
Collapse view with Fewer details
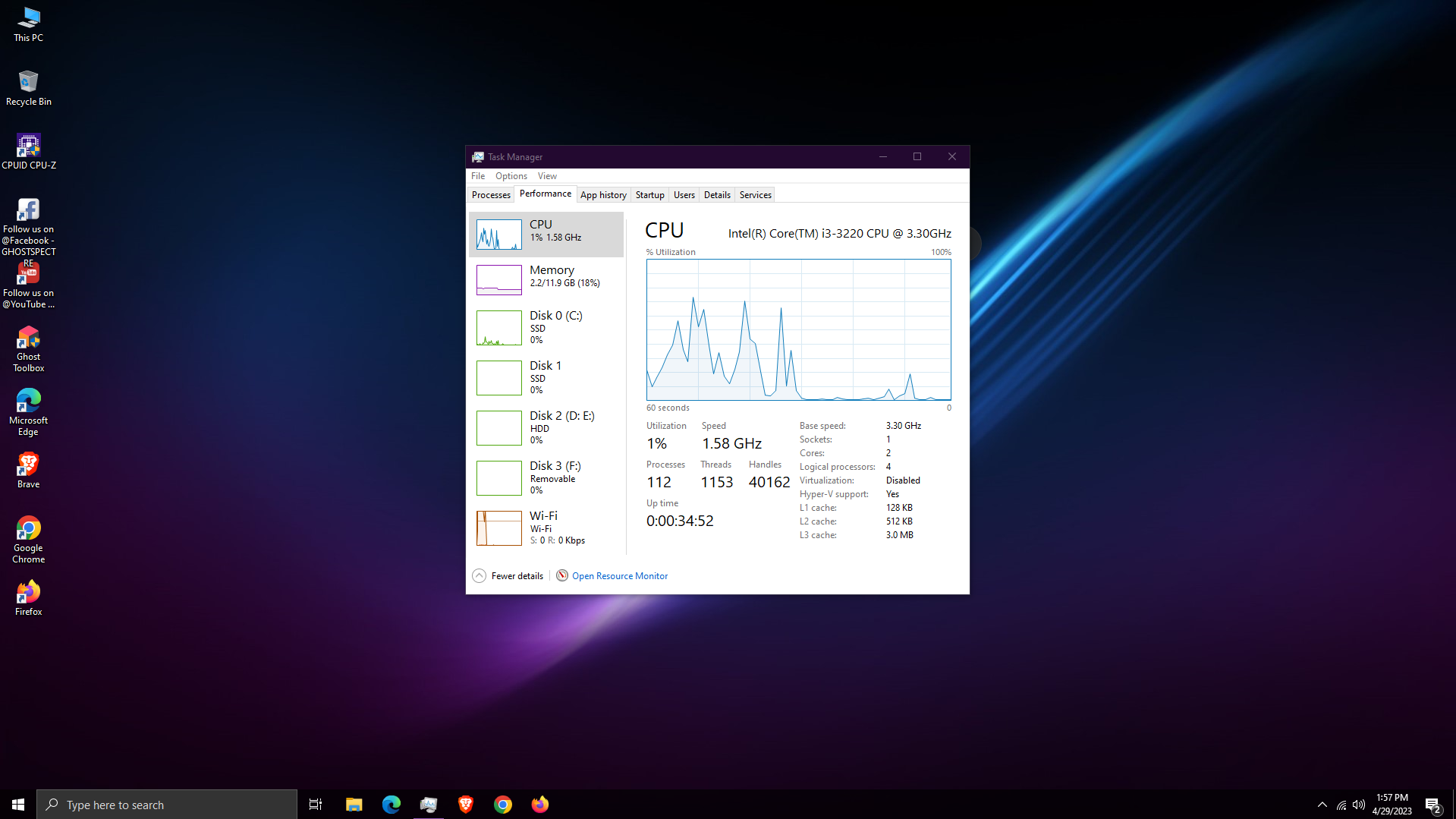coord(508,575)
